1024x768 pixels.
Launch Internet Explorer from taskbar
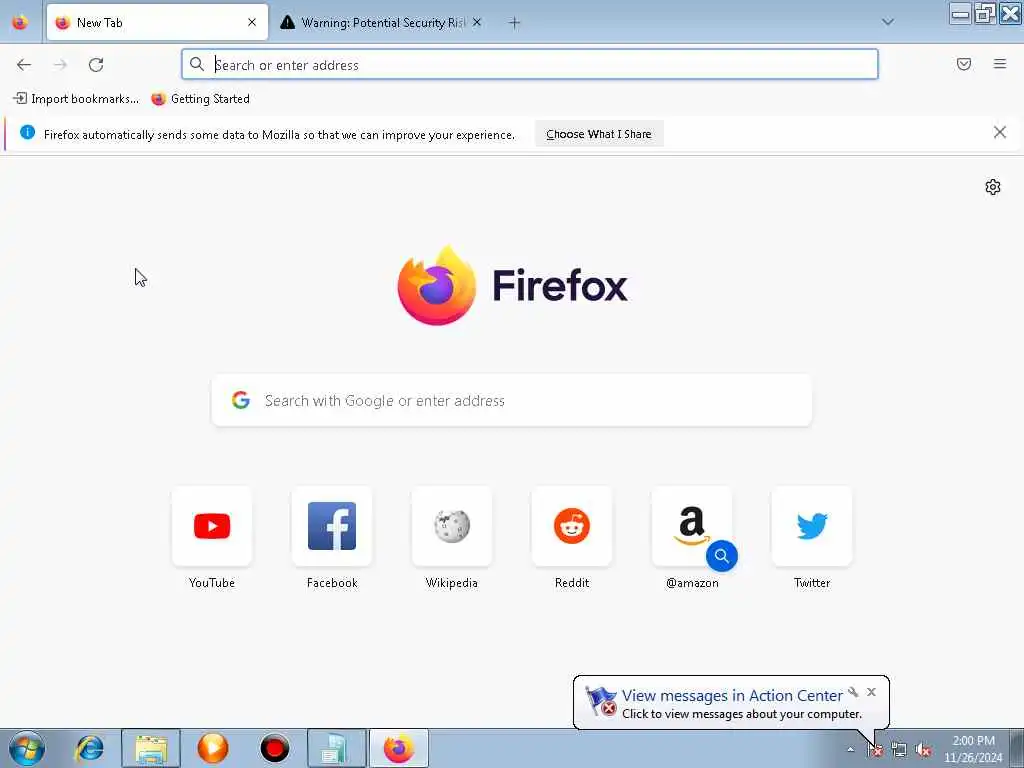click(89, 748)
